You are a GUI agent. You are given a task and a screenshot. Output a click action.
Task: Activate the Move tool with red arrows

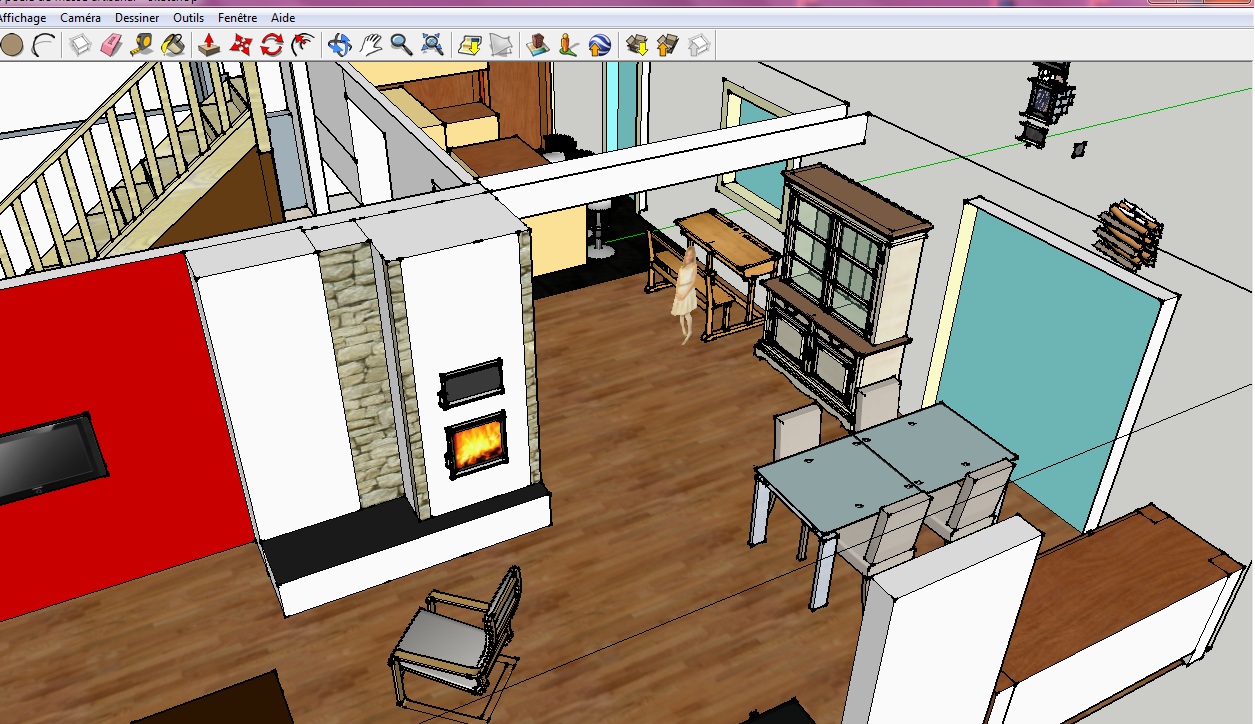tap(240, 45)
